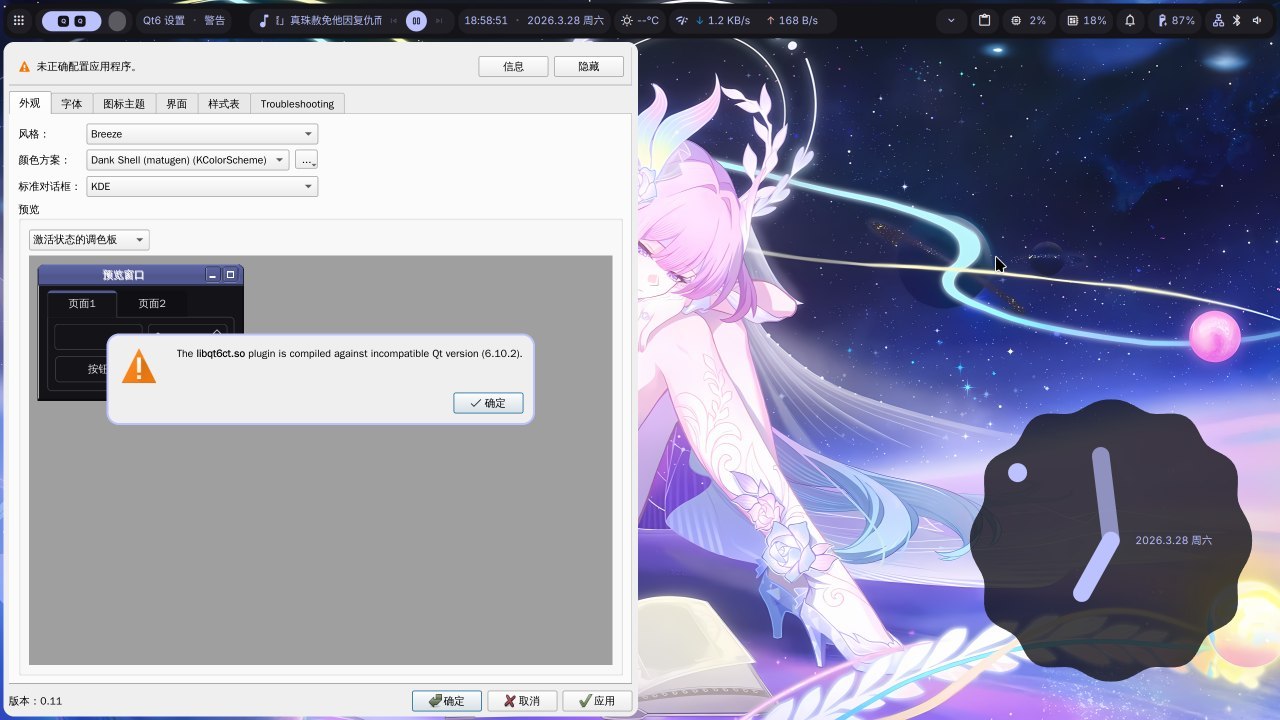Click the 隐藏 button in warning banner
The height and width of the screenshot is (720, 1280).
[590, 66]
